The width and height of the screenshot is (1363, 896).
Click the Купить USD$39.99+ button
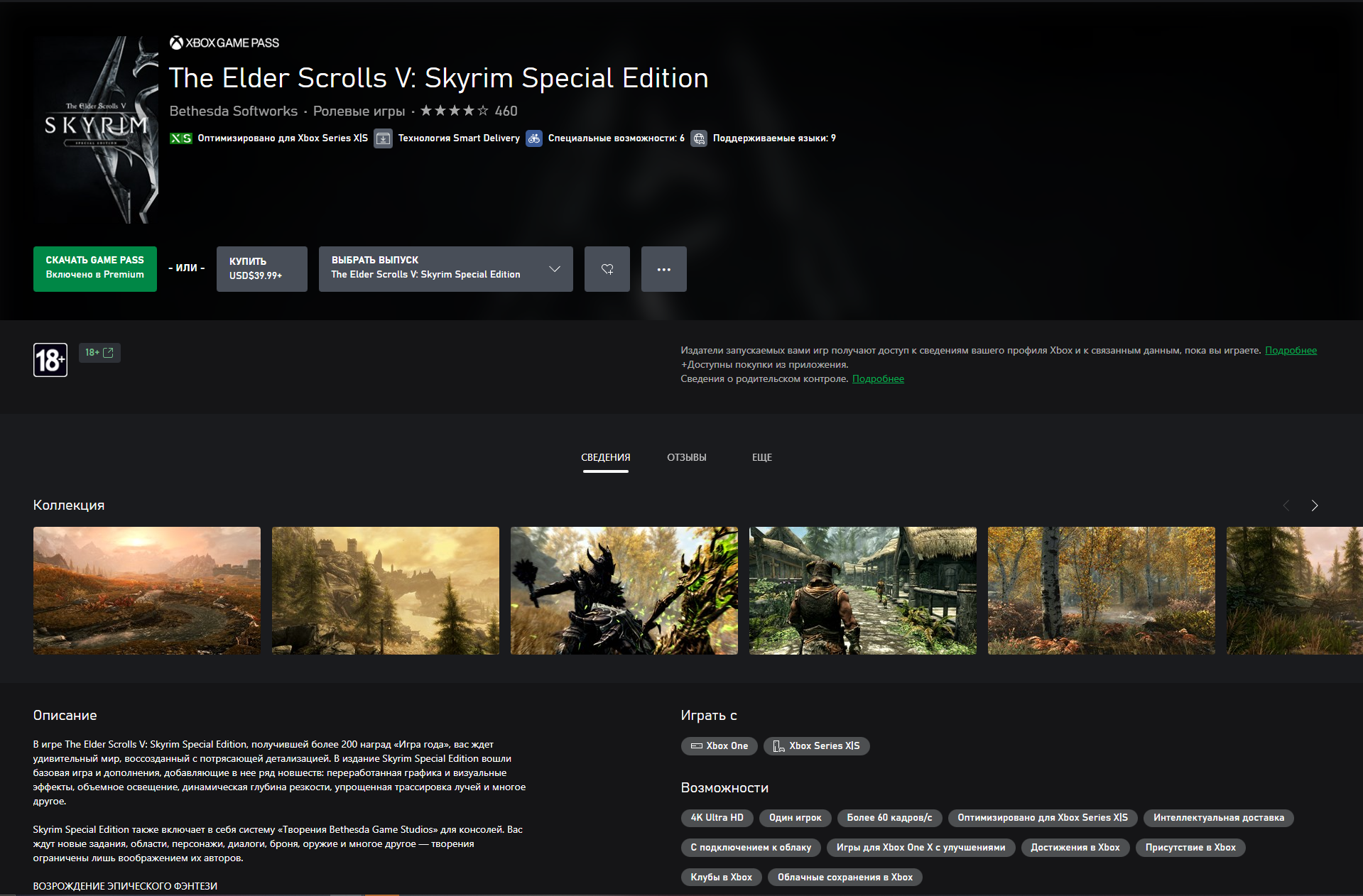coord(262,269)
